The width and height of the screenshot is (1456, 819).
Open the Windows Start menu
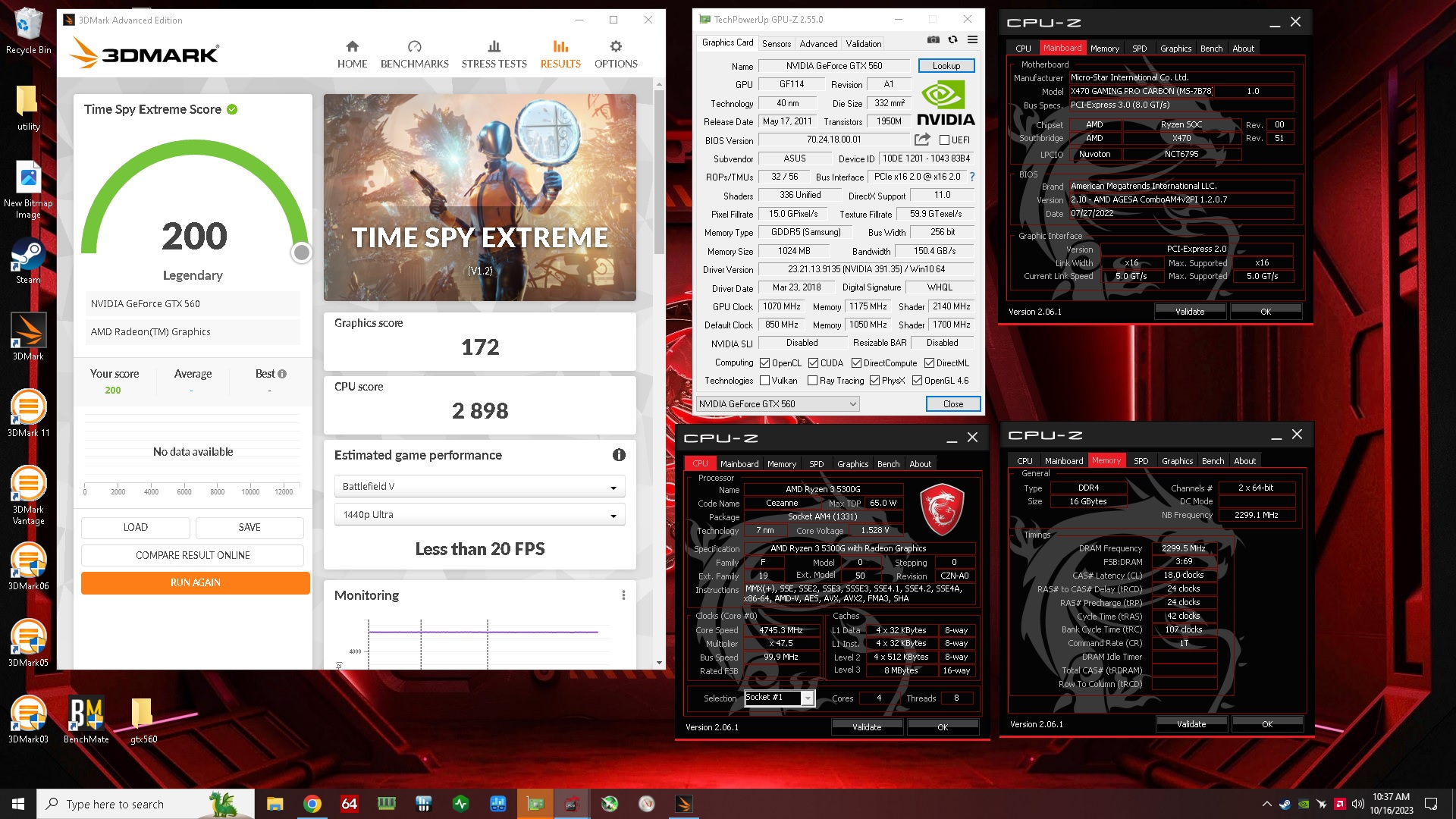[18, 804]
